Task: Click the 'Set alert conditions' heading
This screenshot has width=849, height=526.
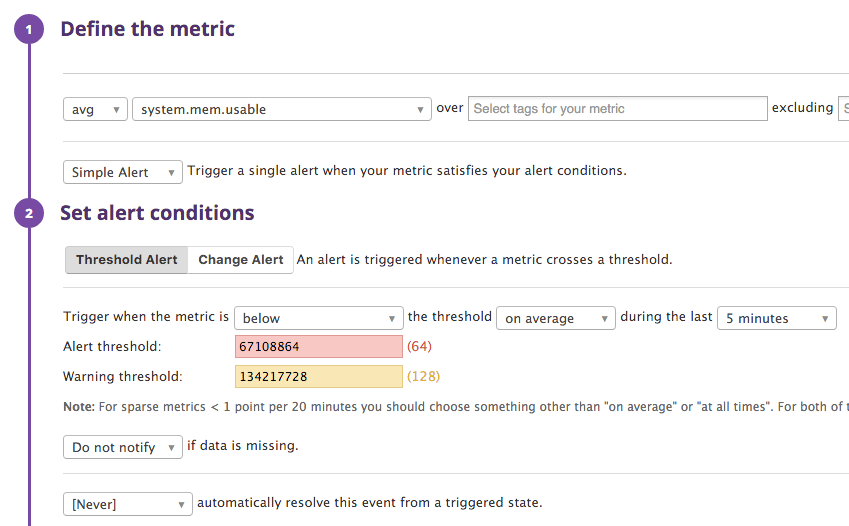Action: click(x=157, y=213)
